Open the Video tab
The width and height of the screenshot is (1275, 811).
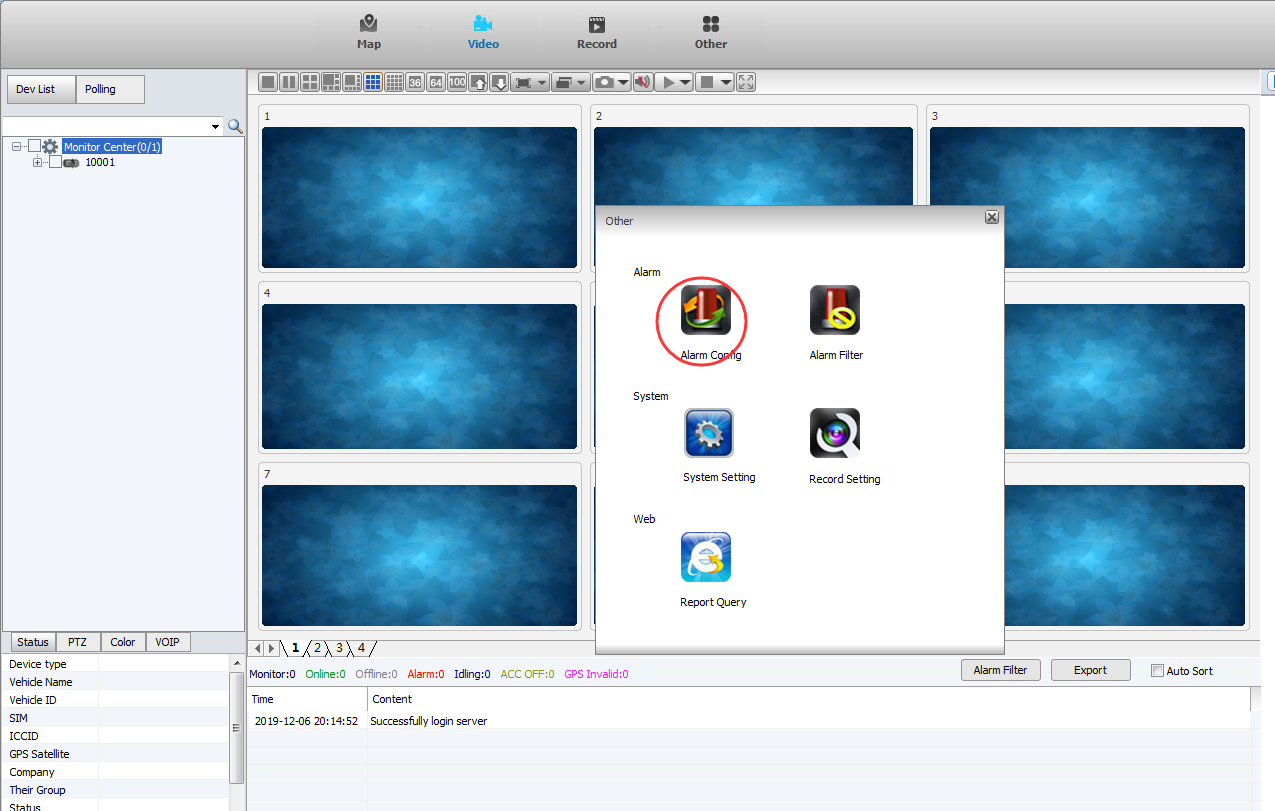[x=483, y=32]
